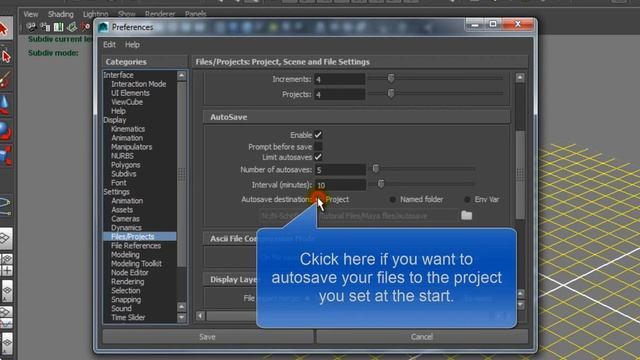The image size is (640, 360).
Task: Switch to Persp/Graph Editor layout icon
Action: click(6, 317)
